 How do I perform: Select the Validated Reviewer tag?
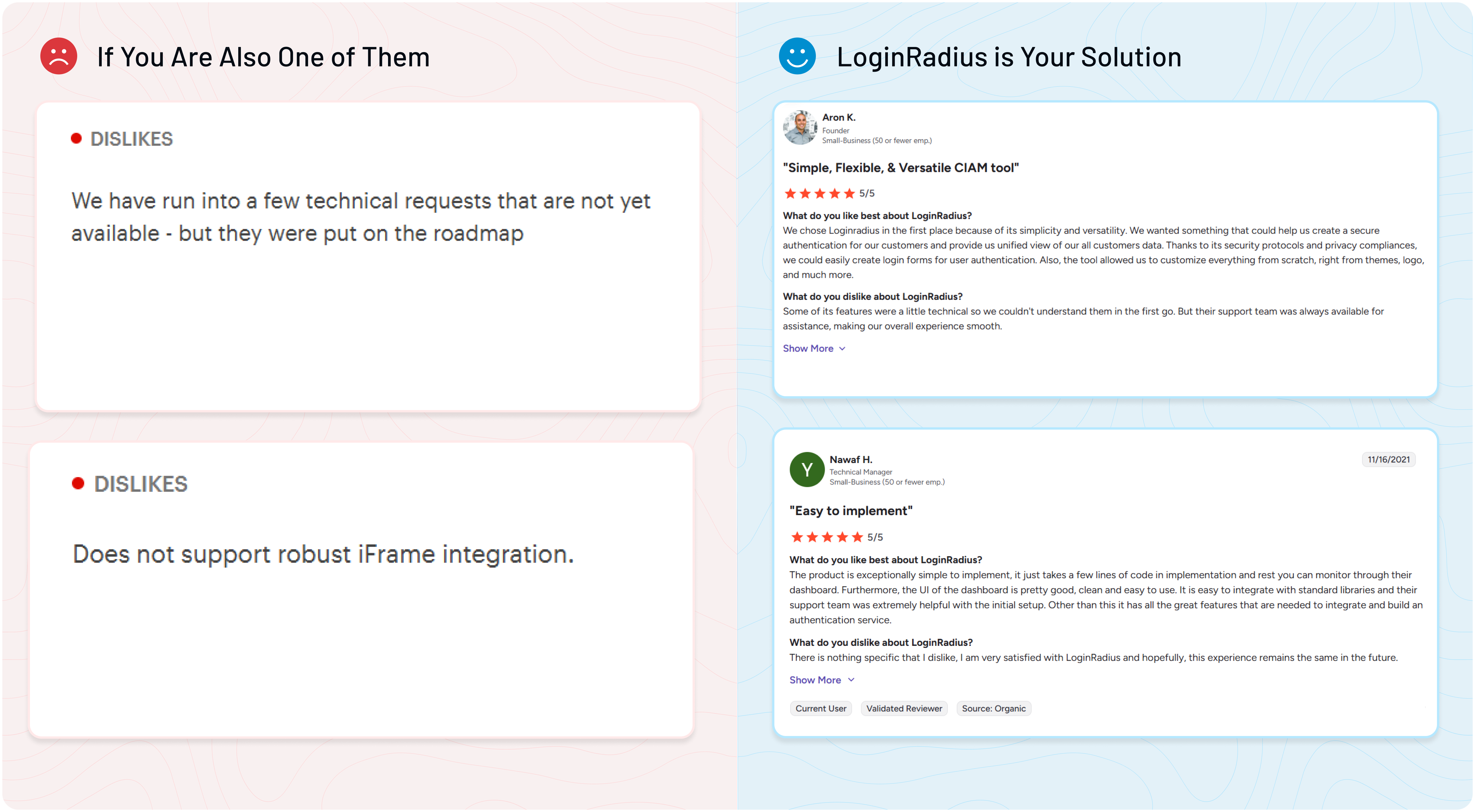(904, 708)
